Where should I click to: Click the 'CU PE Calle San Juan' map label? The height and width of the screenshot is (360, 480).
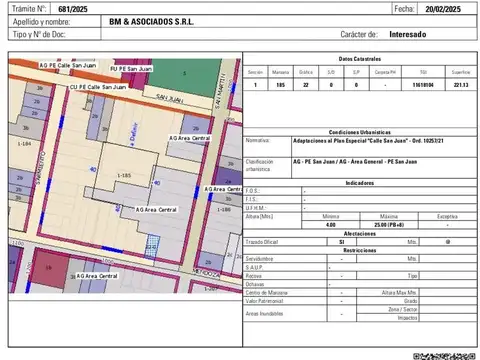[x=98, y=87]
